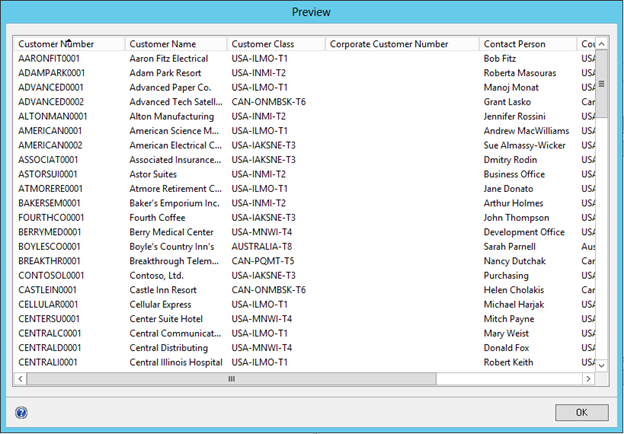Image resolution: width=624 pixels, height=434 pixels.
Task: Choose BREAKTHR0001 customer number
Action: click(49, 261)
